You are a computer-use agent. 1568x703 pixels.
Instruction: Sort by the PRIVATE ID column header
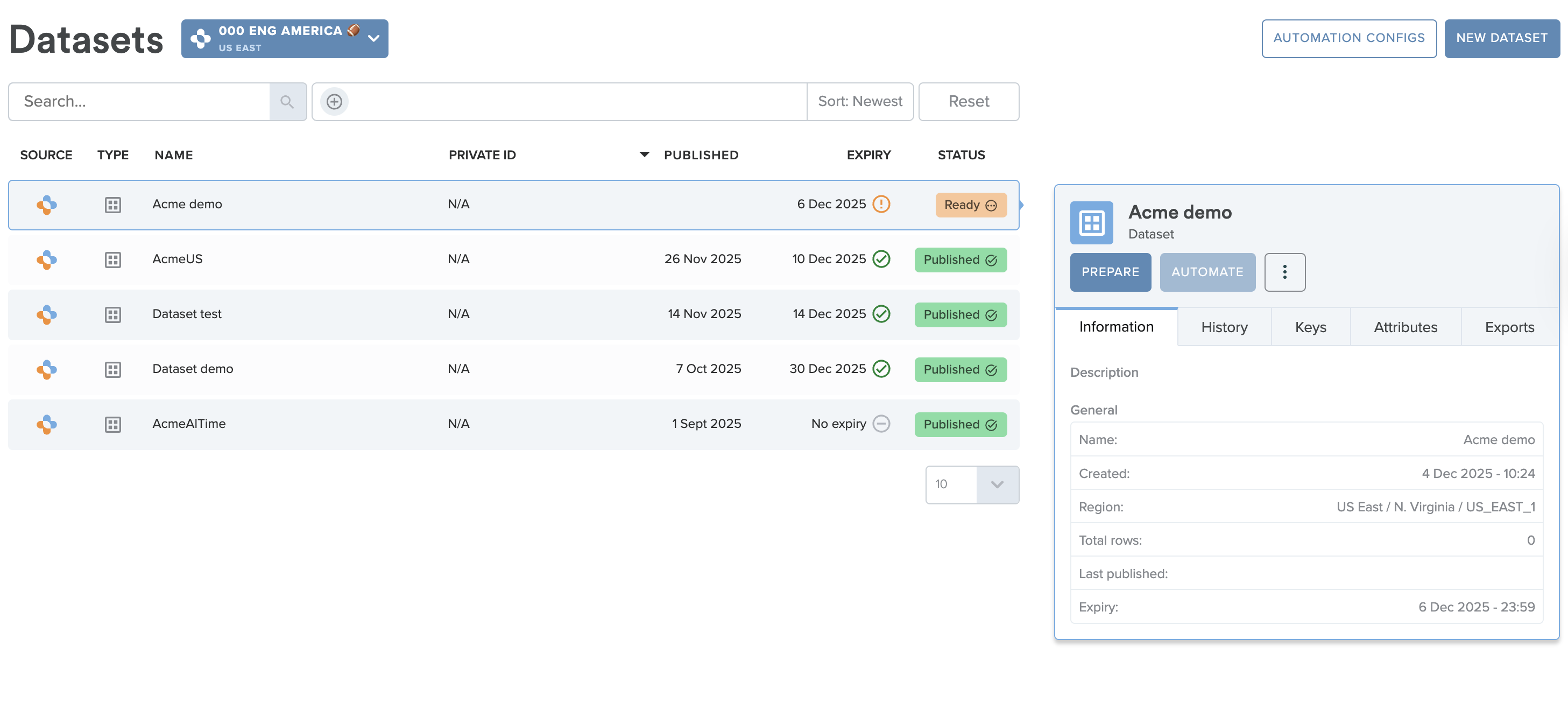[x=482, y=155]
